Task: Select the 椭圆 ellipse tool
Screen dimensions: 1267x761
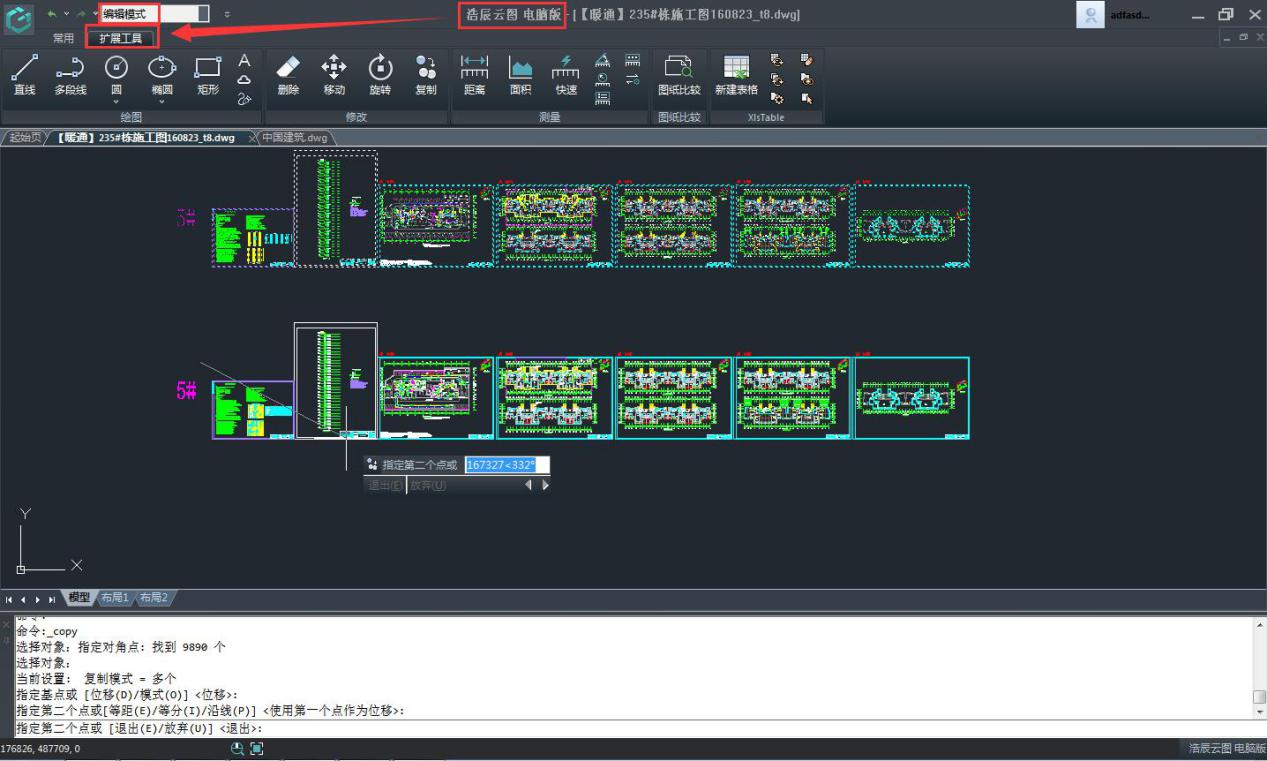Action: pos(162,76)
